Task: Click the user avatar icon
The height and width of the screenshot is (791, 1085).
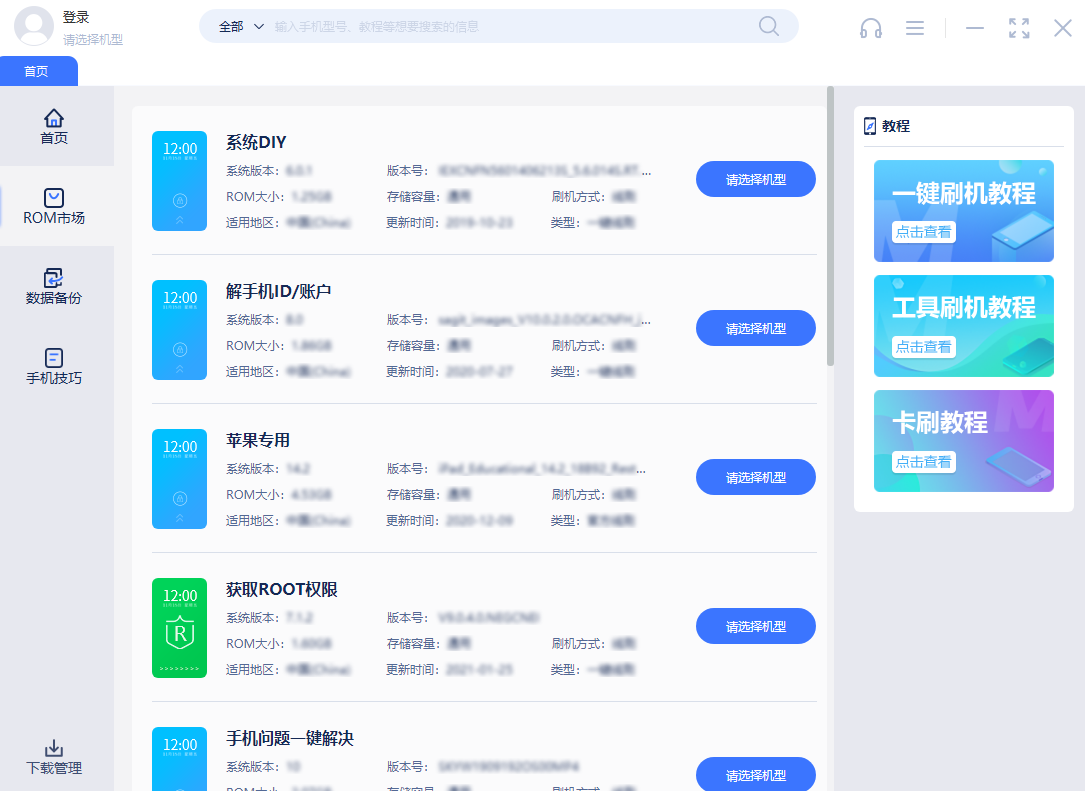Action: tap(34, 26)
